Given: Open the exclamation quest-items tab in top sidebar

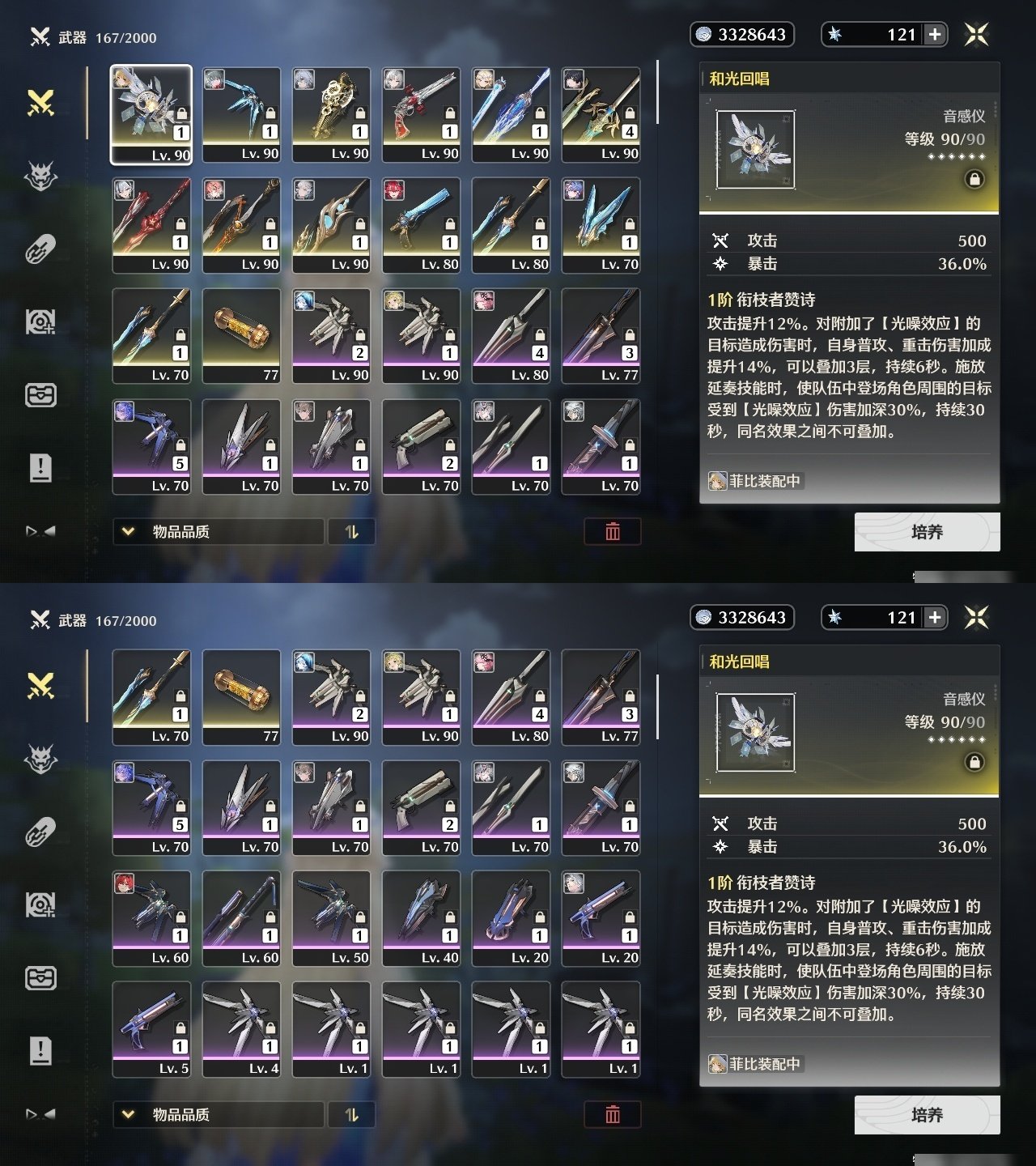Looking at the screenshot, I should click(x=40, y=467).
